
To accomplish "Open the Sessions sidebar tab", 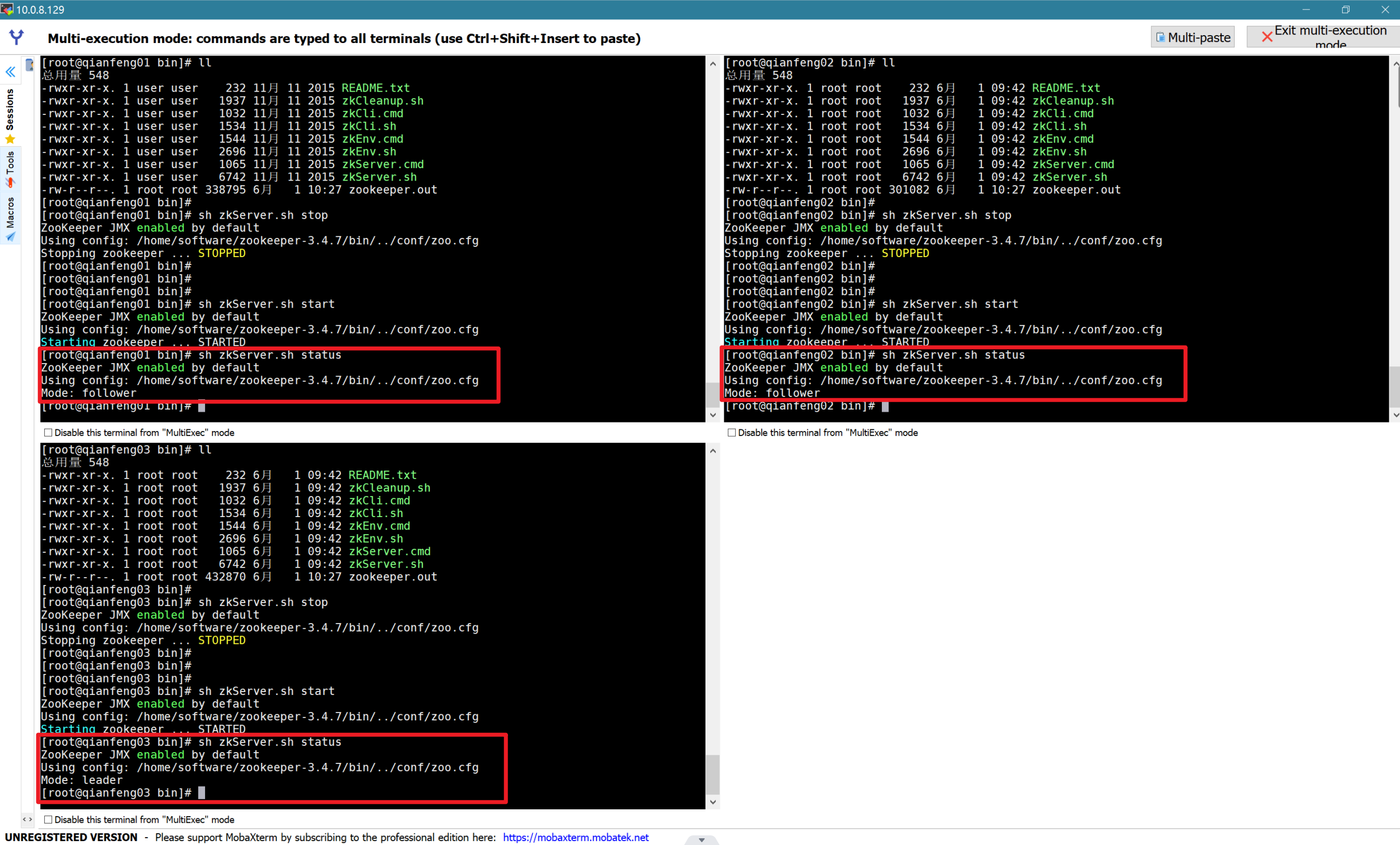I will pyautogui.click(x=10, y=117).
